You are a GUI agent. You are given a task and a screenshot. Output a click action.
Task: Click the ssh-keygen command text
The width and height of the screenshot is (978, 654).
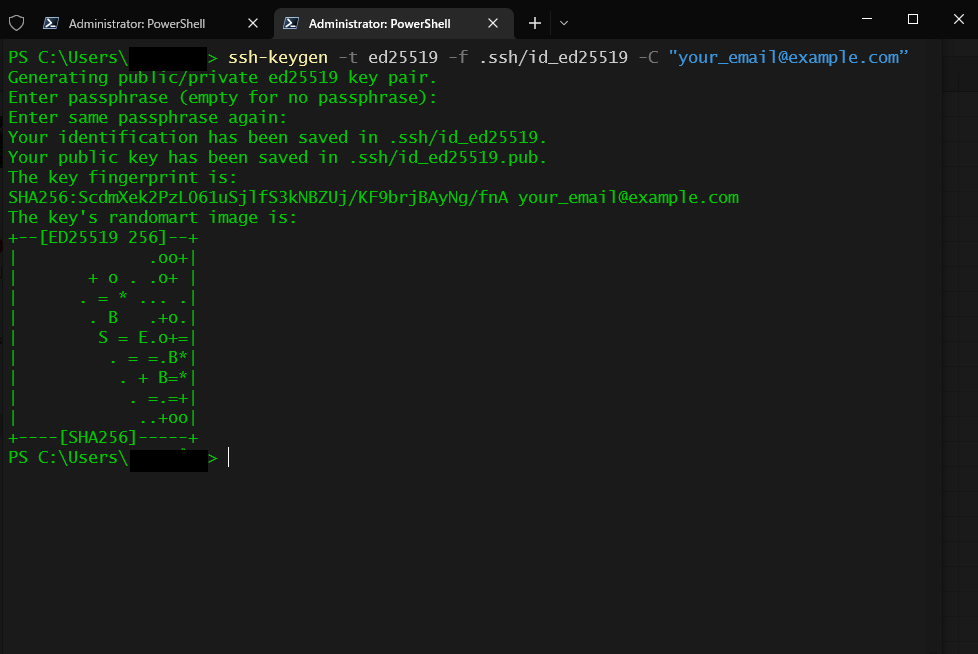coord(278,57)
